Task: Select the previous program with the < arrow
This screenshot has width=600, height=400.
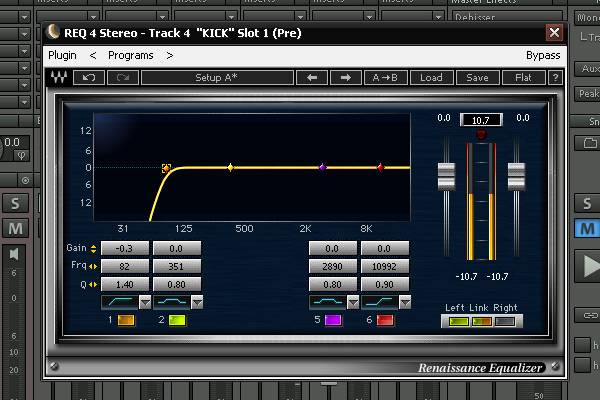Action: 93,56
